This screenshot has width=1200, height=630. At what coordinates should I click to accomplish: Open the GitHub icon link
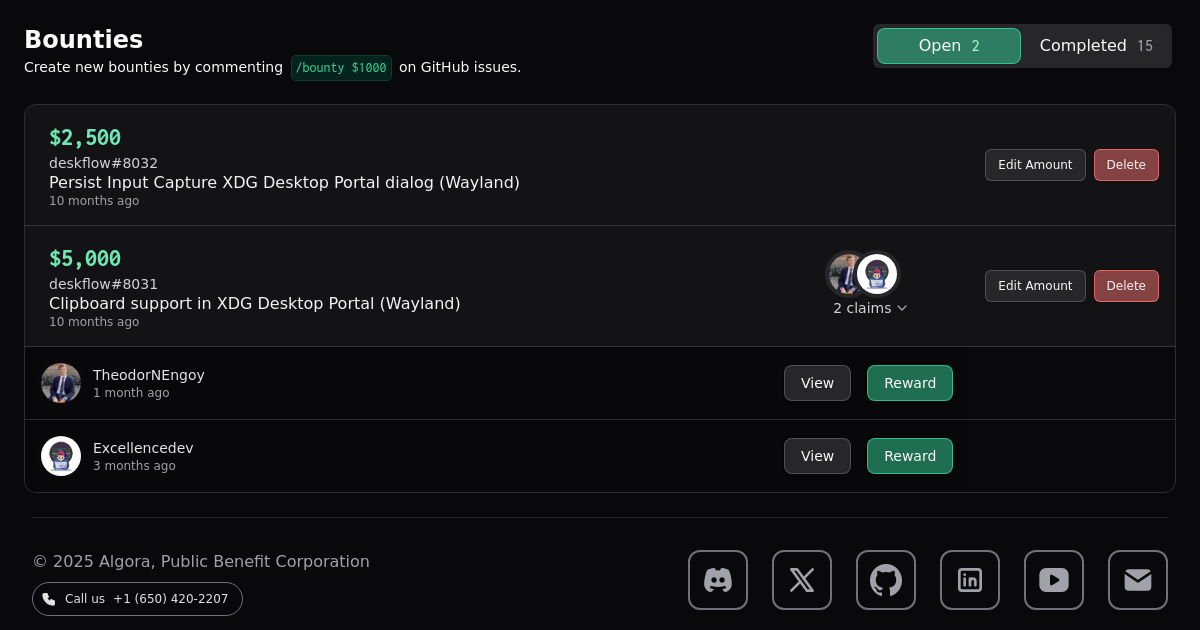[885, 580]
